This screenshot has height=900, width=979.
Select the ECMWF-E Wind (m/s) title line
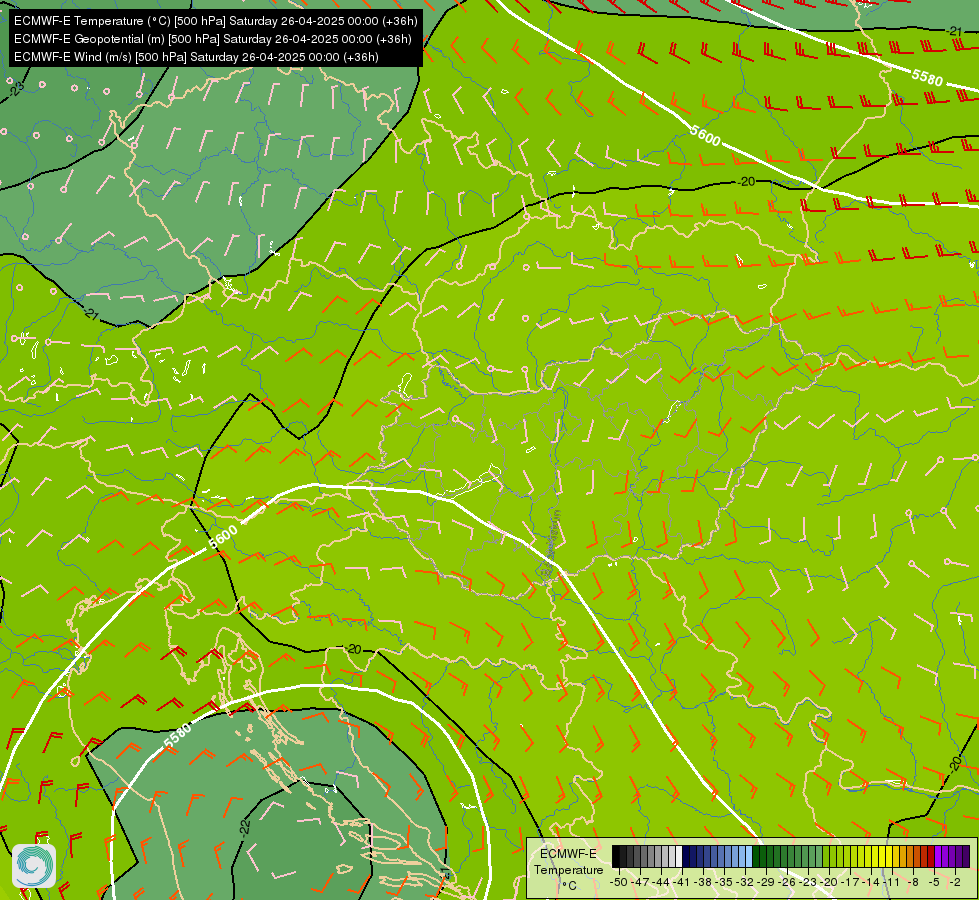196,57
